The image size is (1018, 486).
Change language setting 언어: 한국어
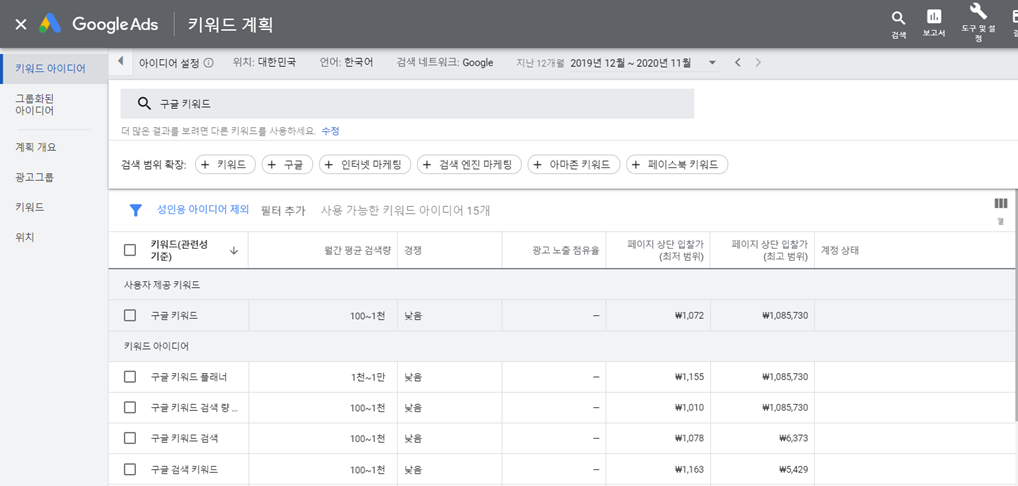[346, 63]
